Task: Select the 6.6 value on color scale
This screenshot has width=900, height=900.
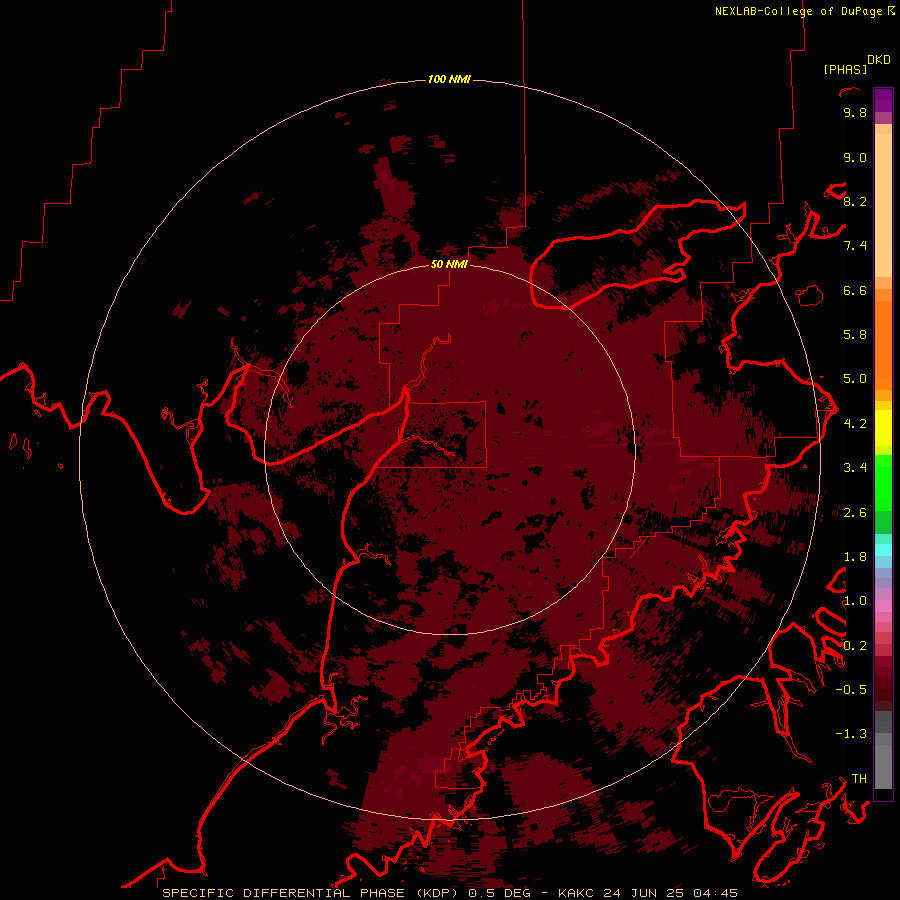Action: click(855, 290)
